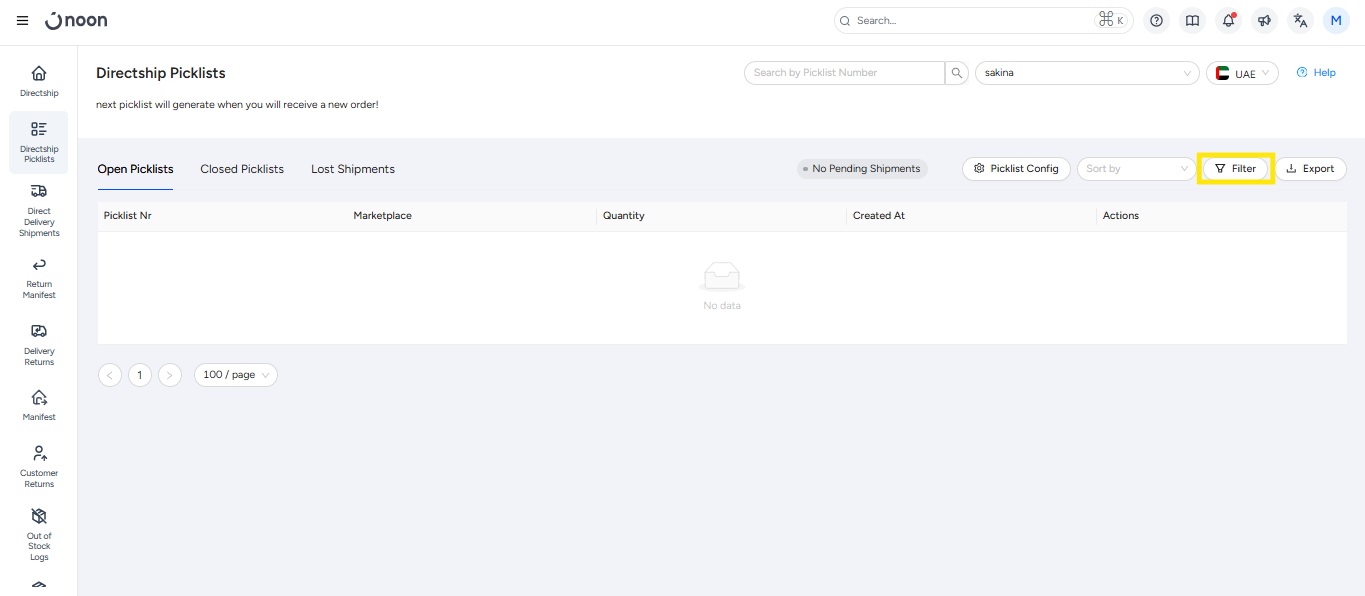Change the 100 / page size selector
This screenshot has height=596, width=1365.
(x=235, y=375)
